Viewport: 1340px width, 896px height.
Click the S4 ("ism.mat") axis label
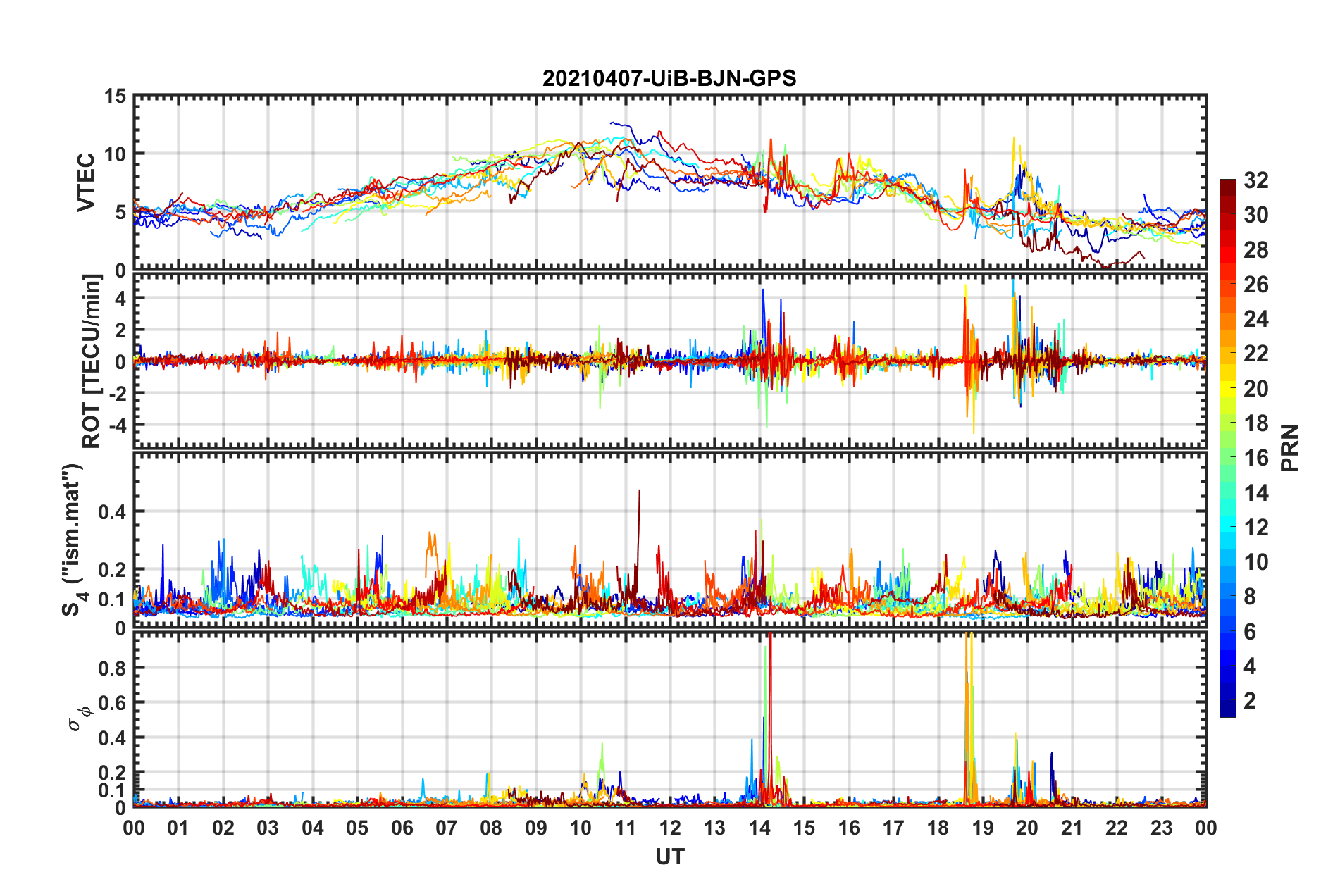coord(74,540)
